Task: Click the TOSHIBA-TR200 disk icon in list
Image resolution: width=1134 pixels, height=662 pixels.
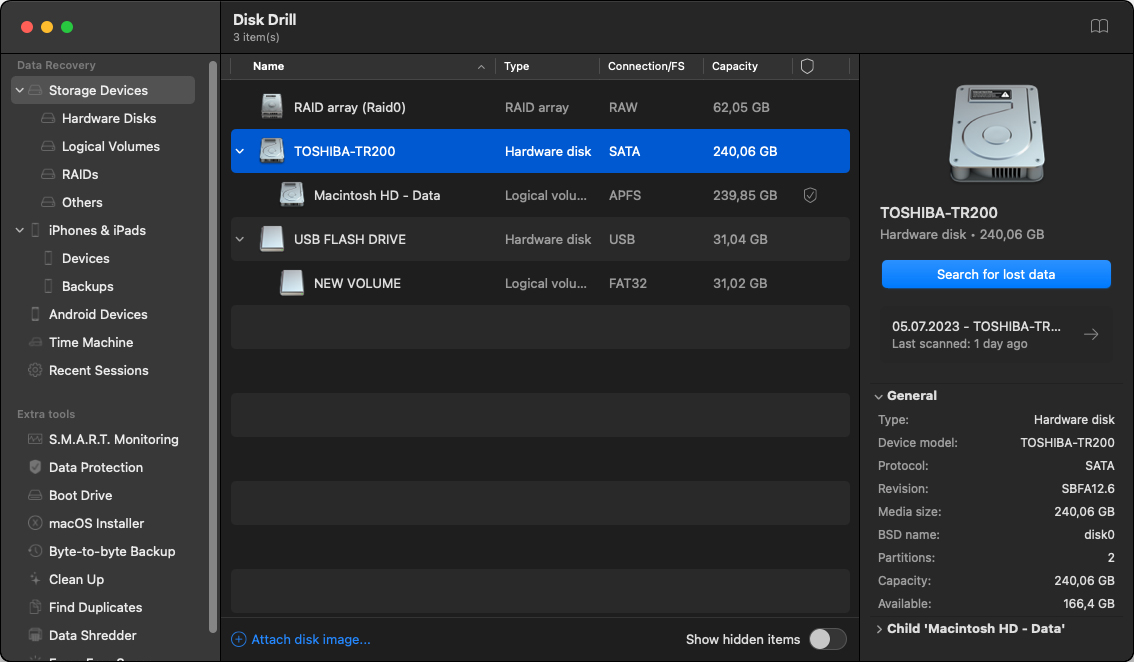Action: pyautogui.click(x=272, y=150)
